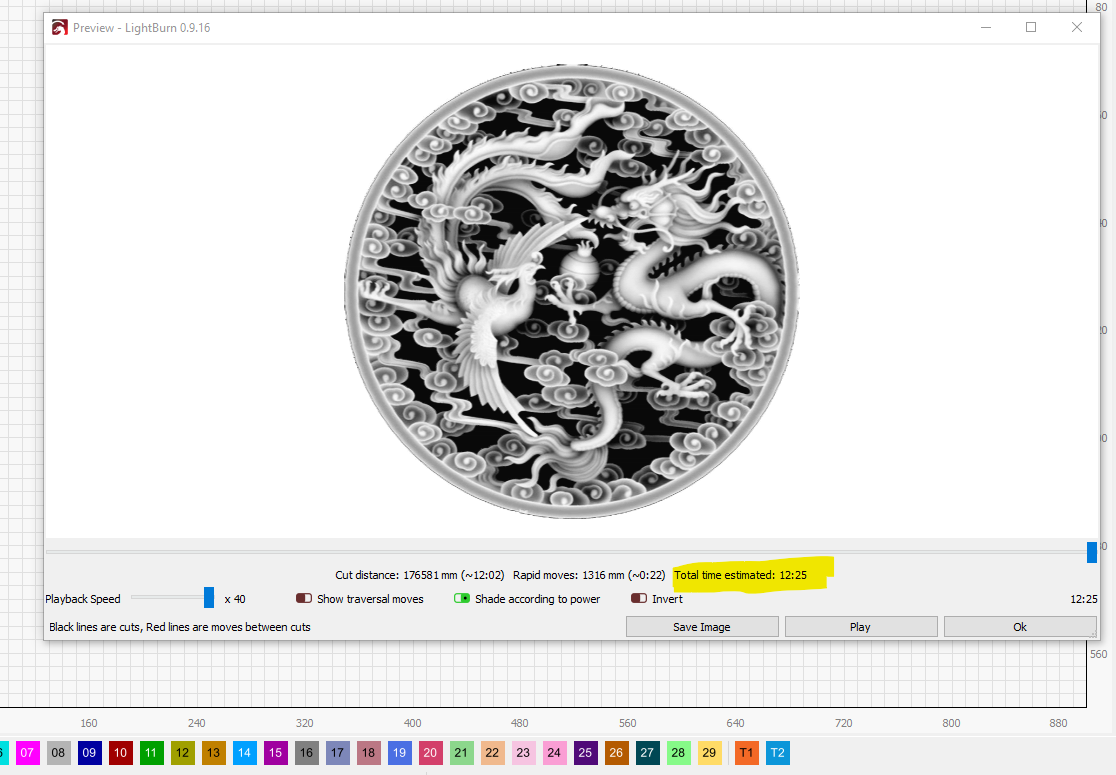Click the x 40 speed value

(235, 599)
